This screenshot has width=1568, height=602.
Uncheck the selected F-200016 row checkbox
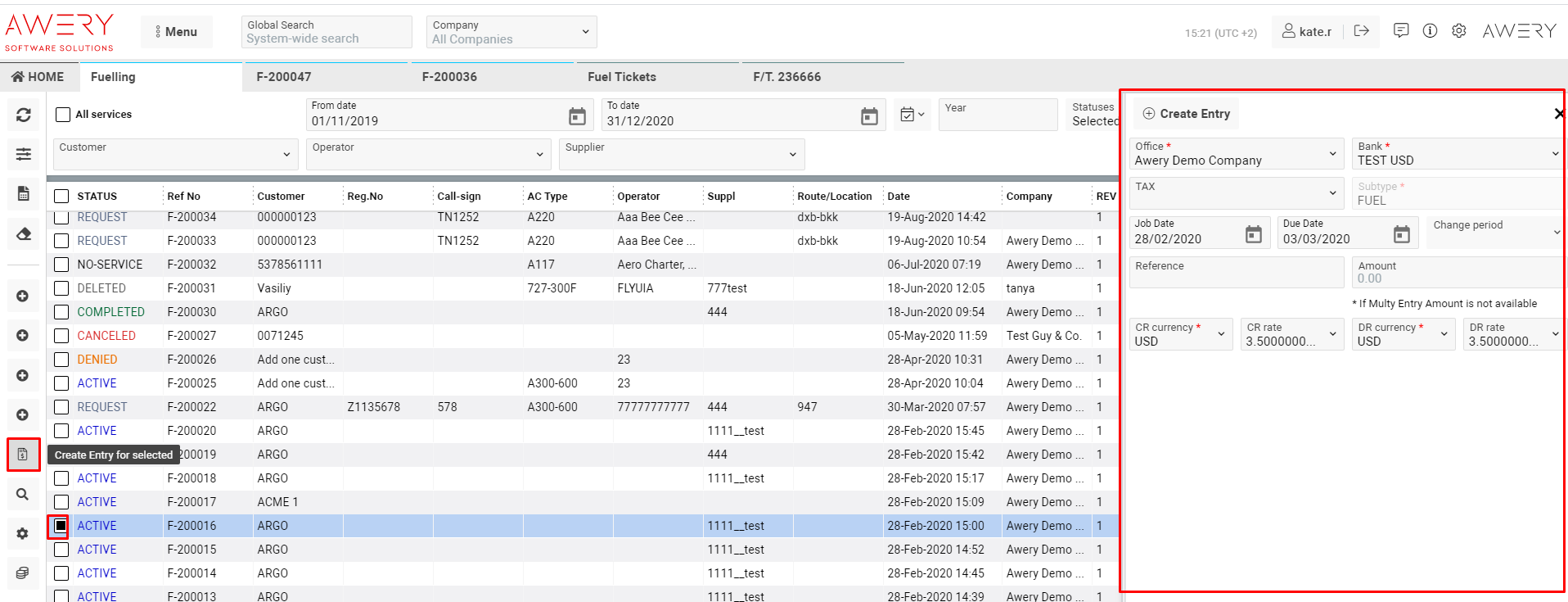(x=61, y=526)
